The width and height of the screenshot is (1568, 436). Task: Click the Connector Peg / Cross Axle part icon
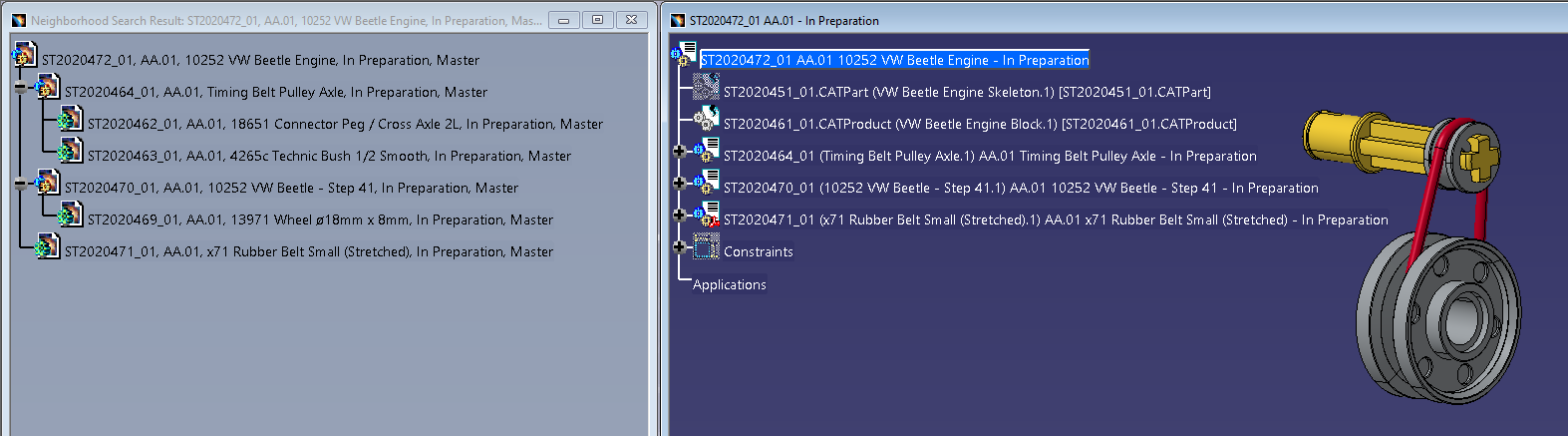pyautogui.click(x=69, y=121)
